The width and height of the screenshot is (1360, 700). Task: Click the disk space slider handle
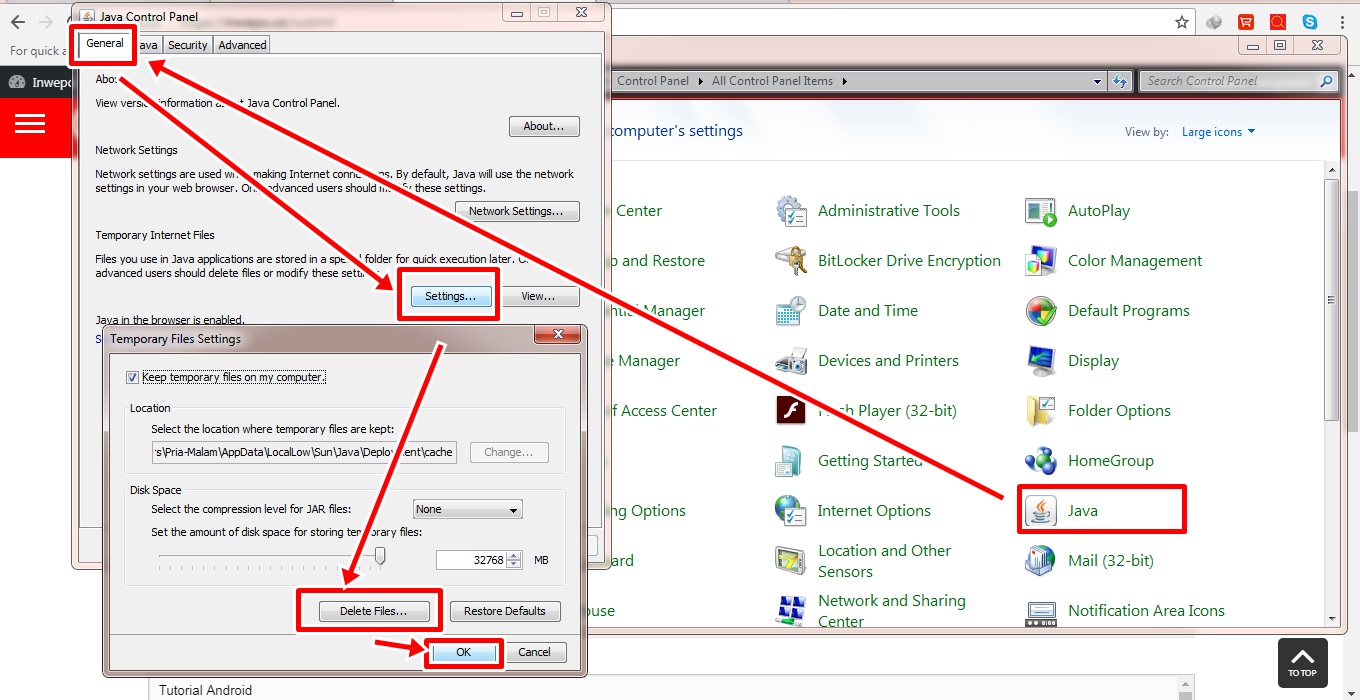(380, 556)
